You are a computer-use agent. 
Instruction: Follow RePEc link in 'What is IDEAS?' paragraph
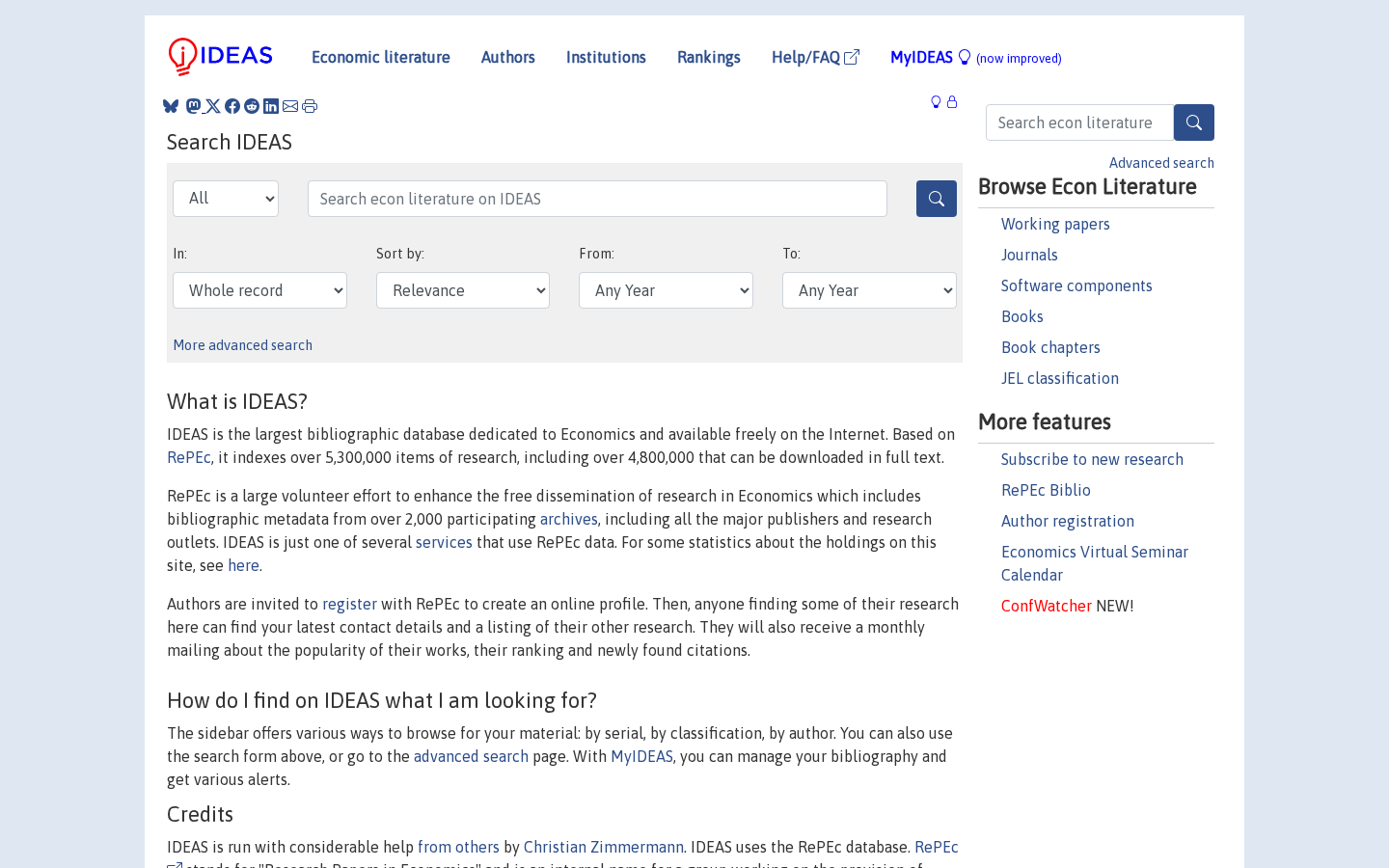[189, 457]
